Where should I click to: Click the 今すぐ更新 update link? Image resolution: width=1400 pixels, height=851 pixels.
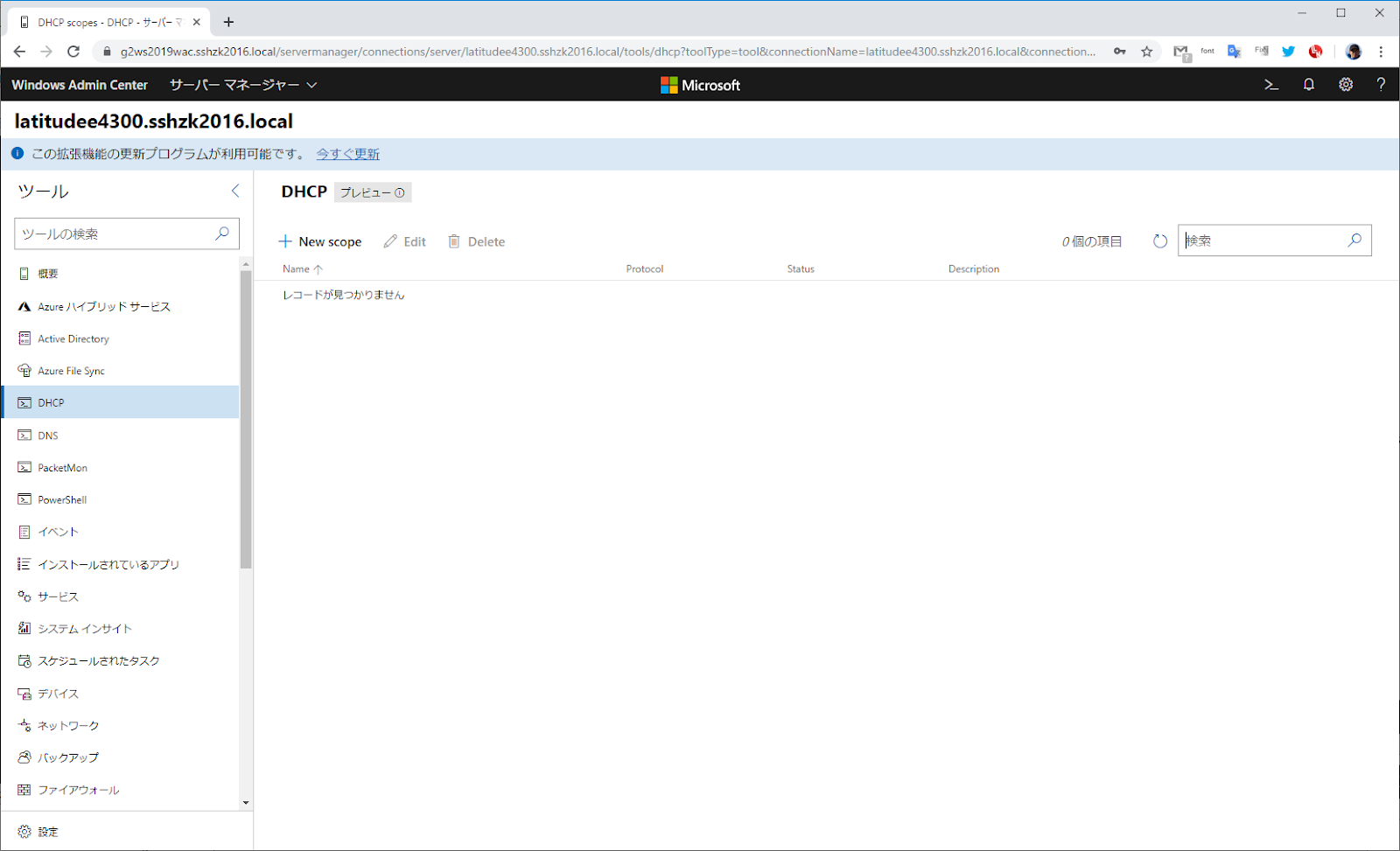click(x=347, y=153)
